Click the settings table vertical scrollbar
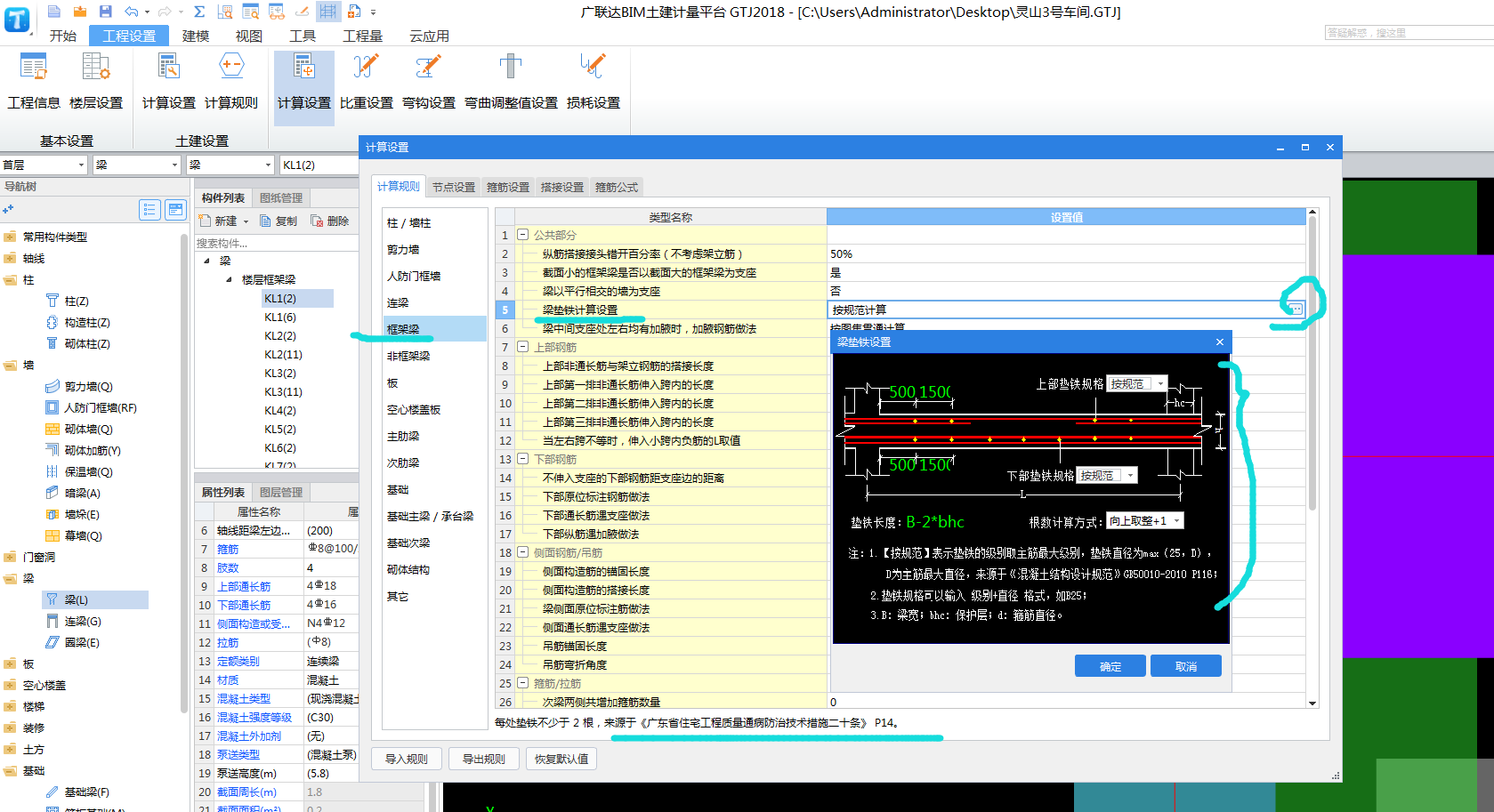 pyautogui.click(x=1312, y=365)
